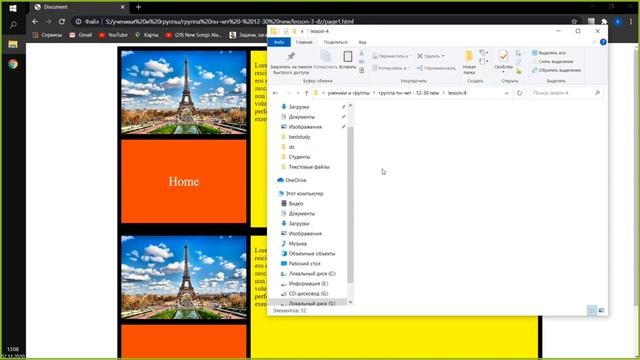Open the Карты bookmark
Image resolution: width=640 pixels, height=360 pixels.
click(x=147, y=35)
